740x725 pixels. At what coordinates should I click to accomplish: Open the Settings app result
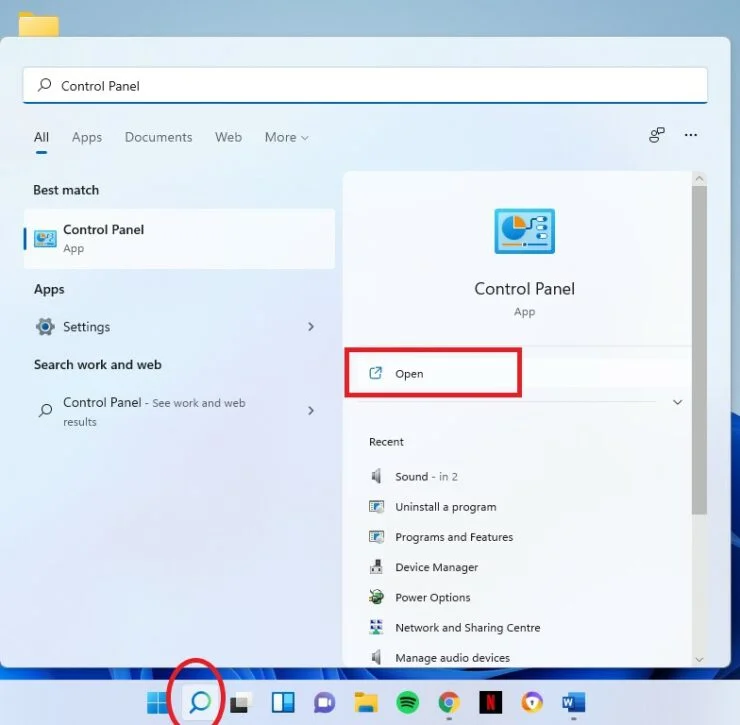coord(179,327)
